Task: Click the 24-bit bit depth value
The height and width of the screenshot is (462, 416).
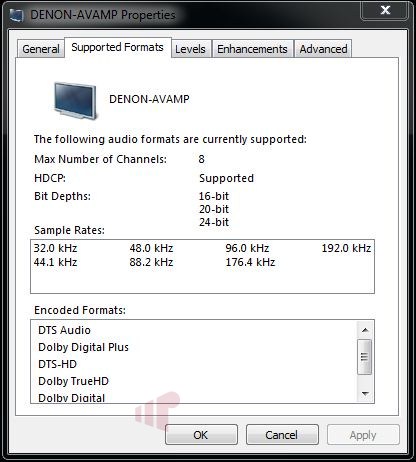Action: coord(214,222)
